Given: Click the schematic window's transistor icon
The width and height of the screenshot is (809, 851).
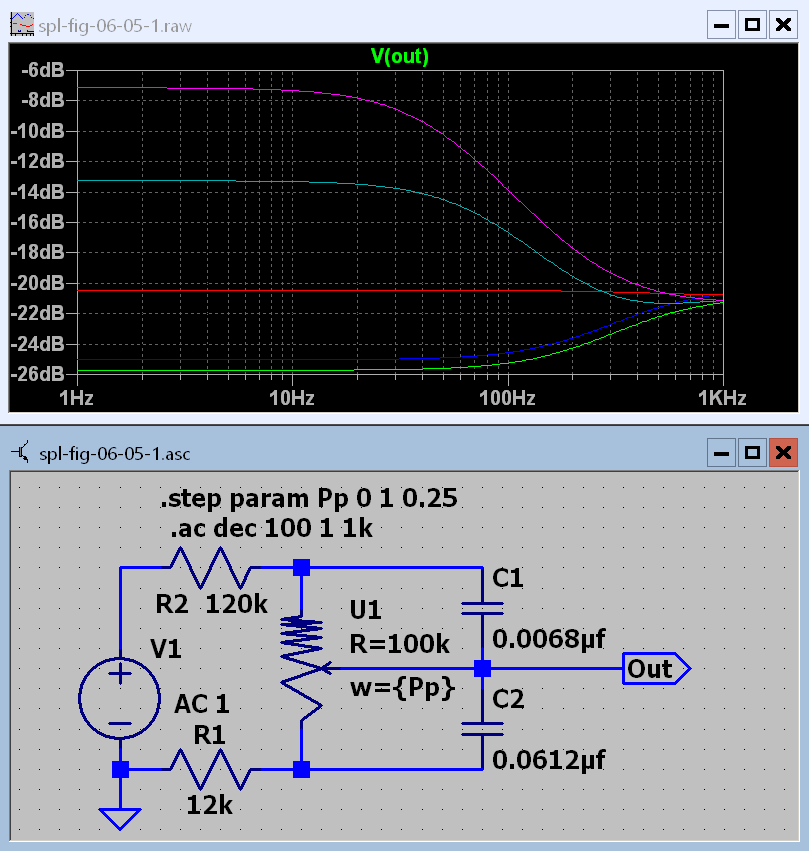Looking at the screenshot, I should pyautogui.click(x=20, y=454).
